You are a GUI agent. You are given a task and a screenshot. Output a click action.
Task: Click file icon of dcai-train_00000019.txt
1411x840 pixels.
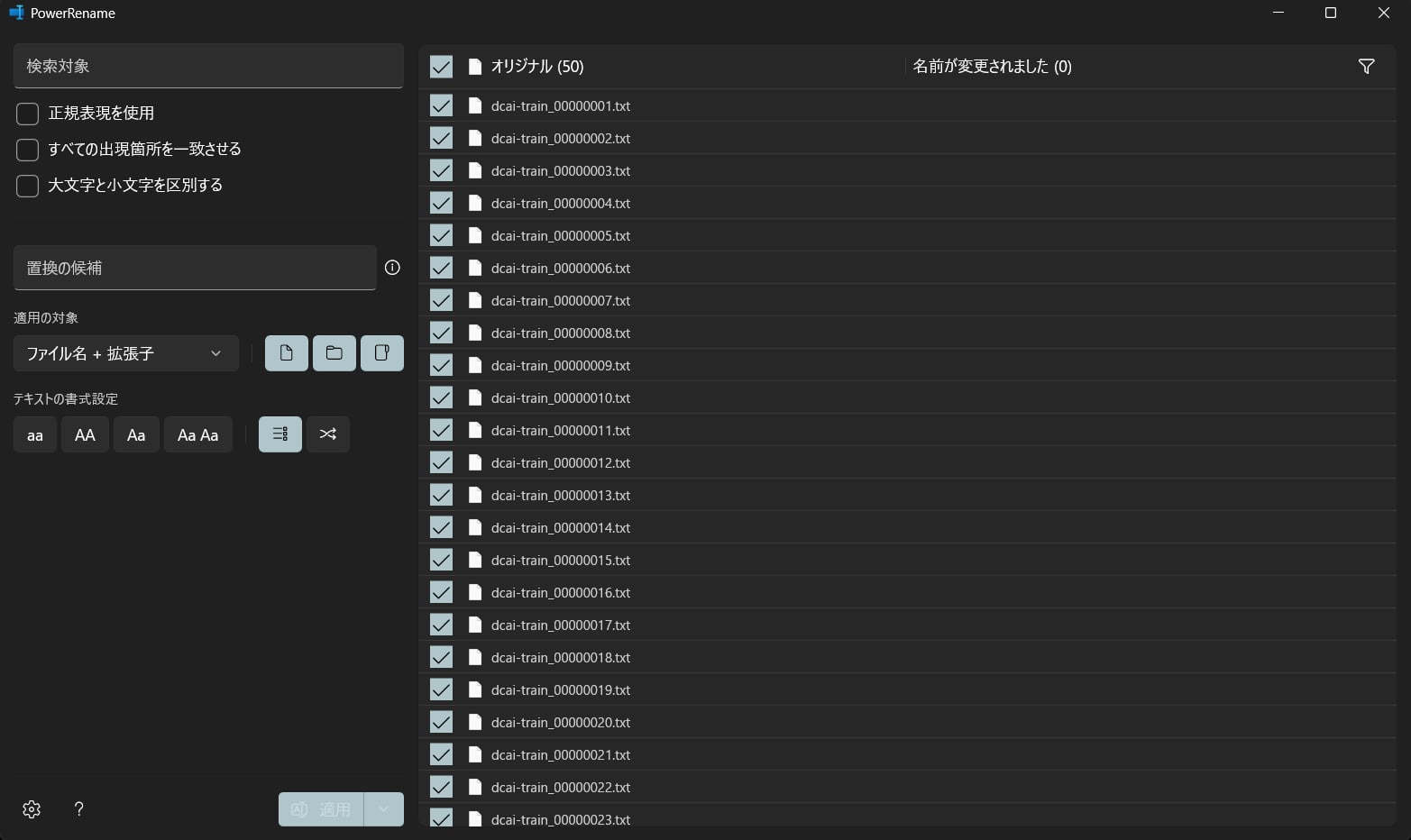click(x=475, y=689)
